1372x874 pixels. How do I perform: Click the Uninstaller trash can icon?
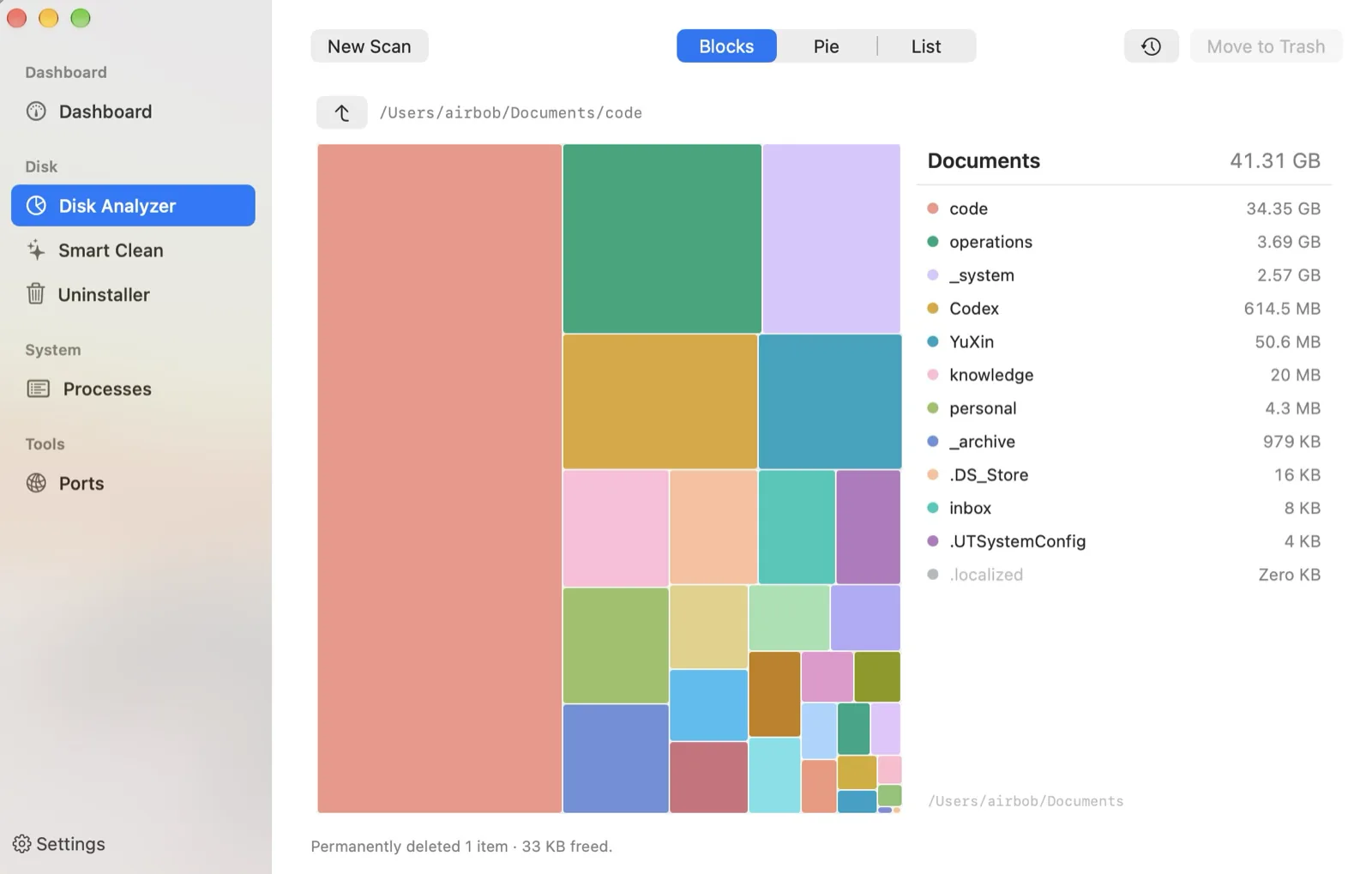[35, 294]
